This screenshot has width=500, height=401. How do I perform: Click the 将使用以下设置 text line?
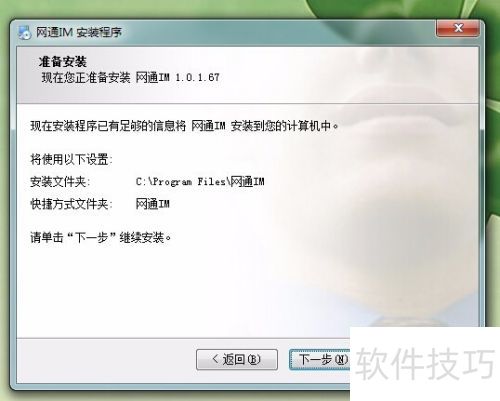click(x=71, y=160)
